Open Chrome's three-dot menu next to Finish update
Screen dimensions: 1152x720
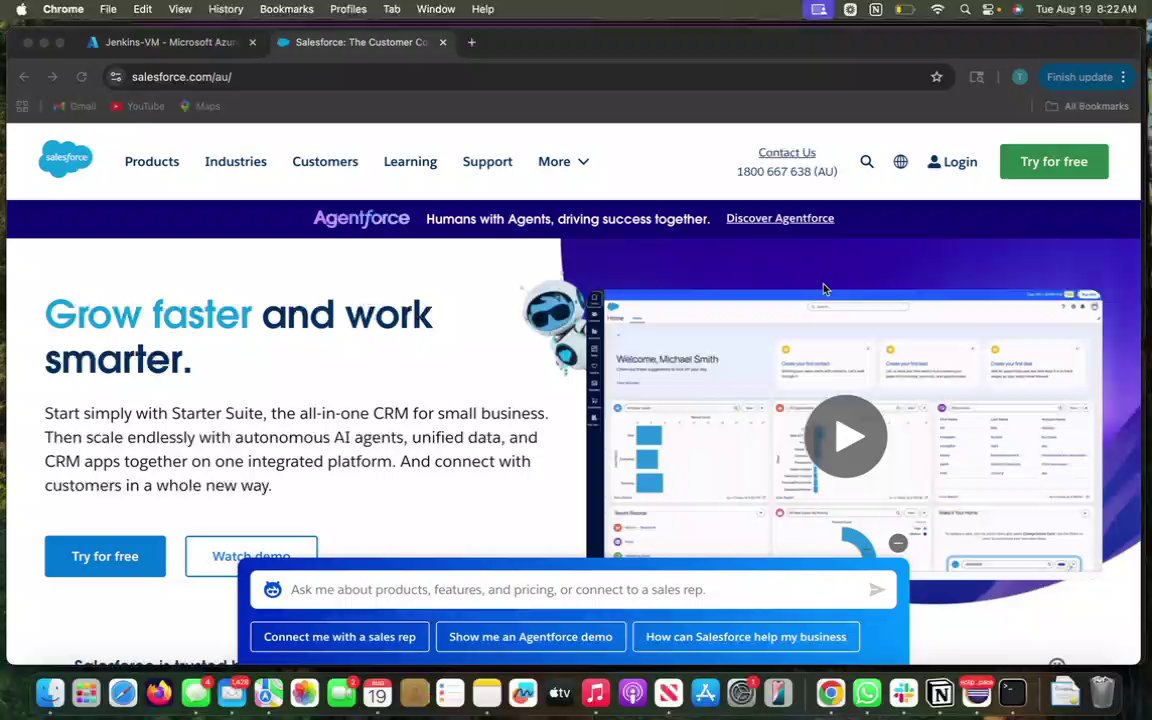pos(1123,77)
